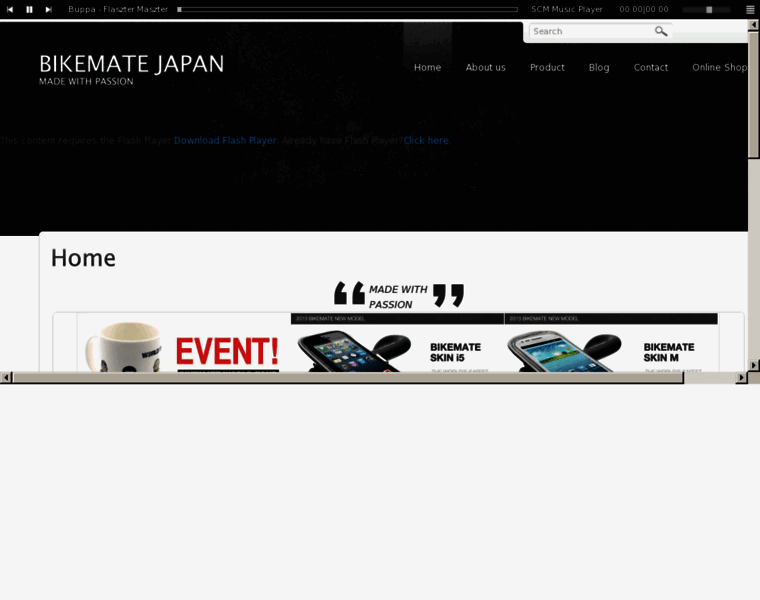Click the horizontal scrollbar left arrow
This screenshot has width=760, height=600.
[6, 377]
